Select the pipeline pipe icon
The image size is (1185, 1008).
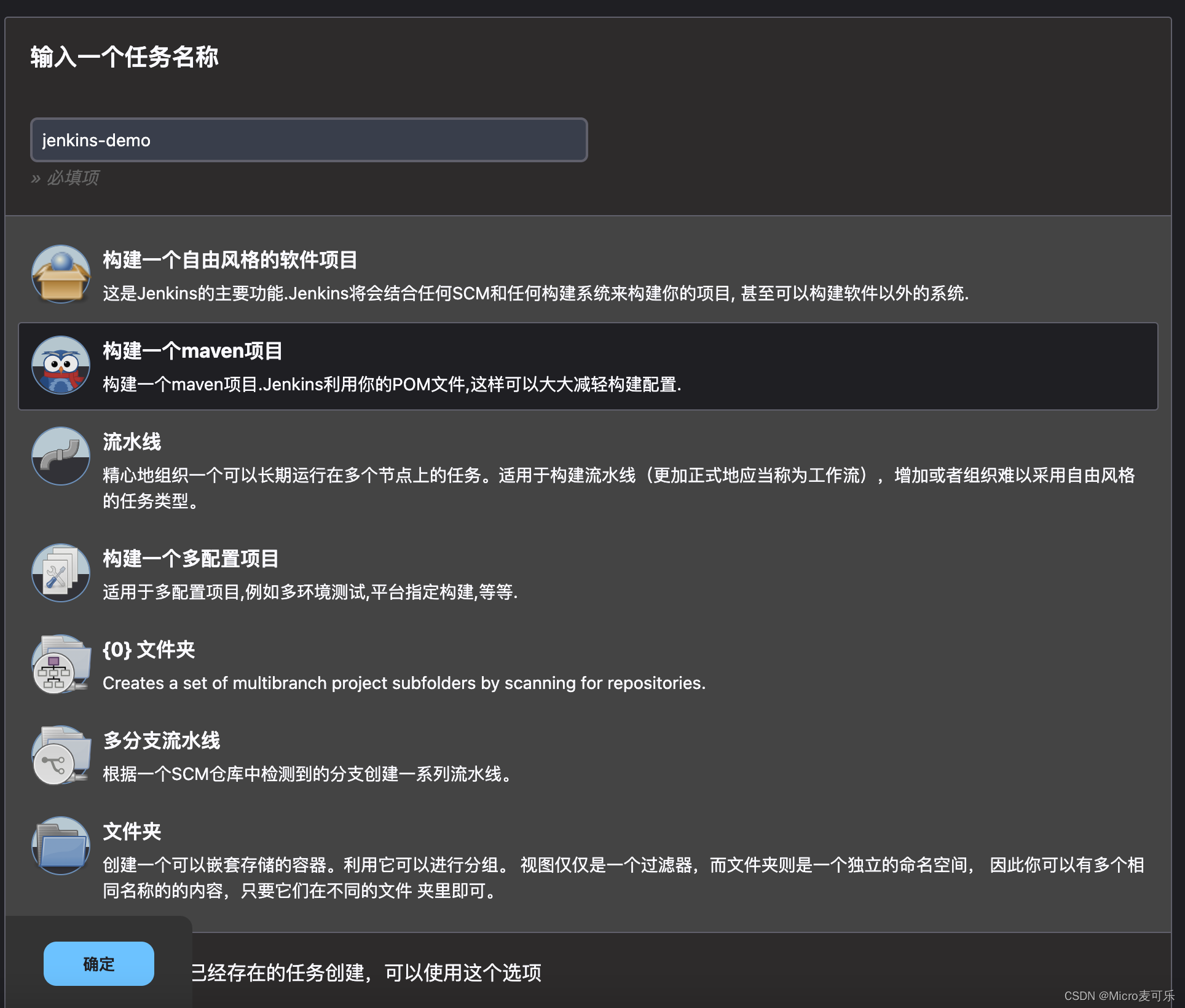point(60,456)
